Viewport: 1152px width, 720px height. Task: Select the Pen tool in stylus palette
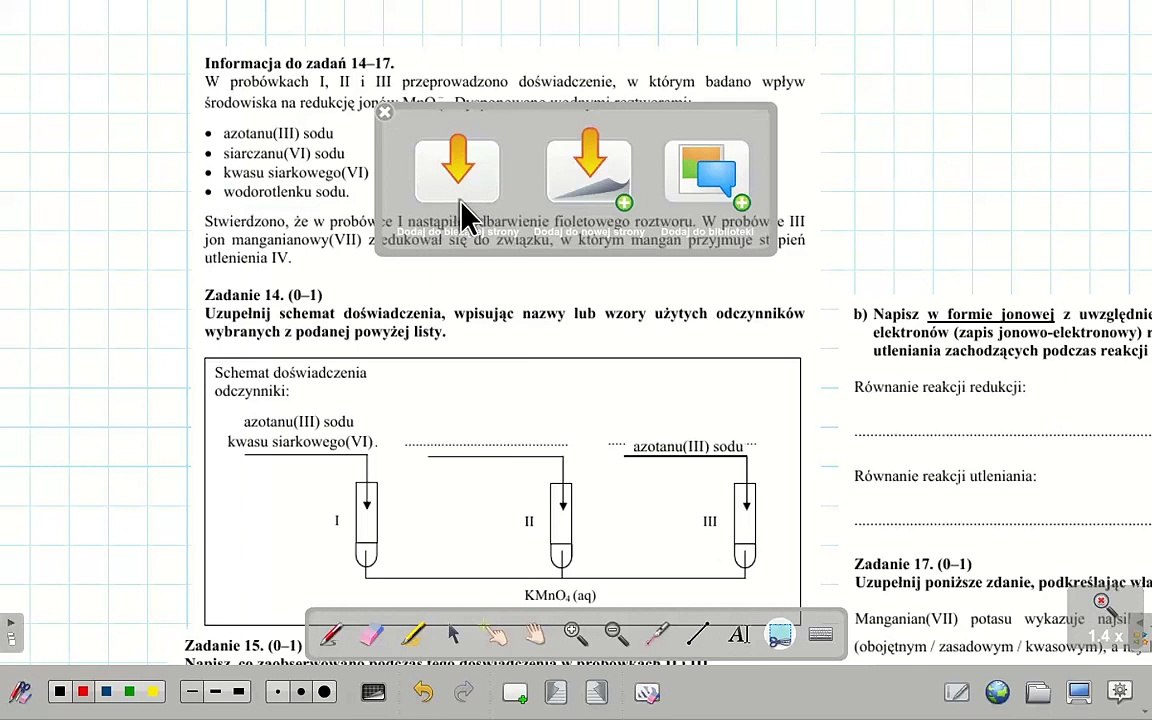(331, 634)
